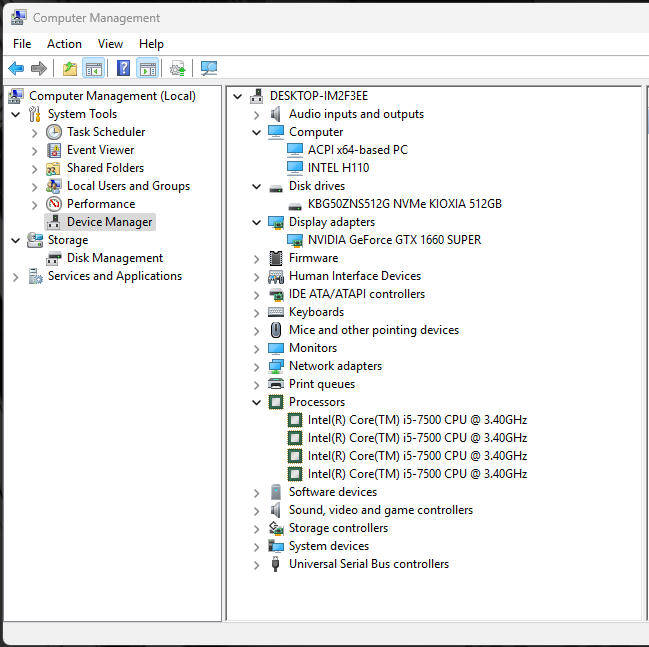The width and height of the screenshot is (649, 647).
Task: Collapse the Processors category
Action: point(257,402)
